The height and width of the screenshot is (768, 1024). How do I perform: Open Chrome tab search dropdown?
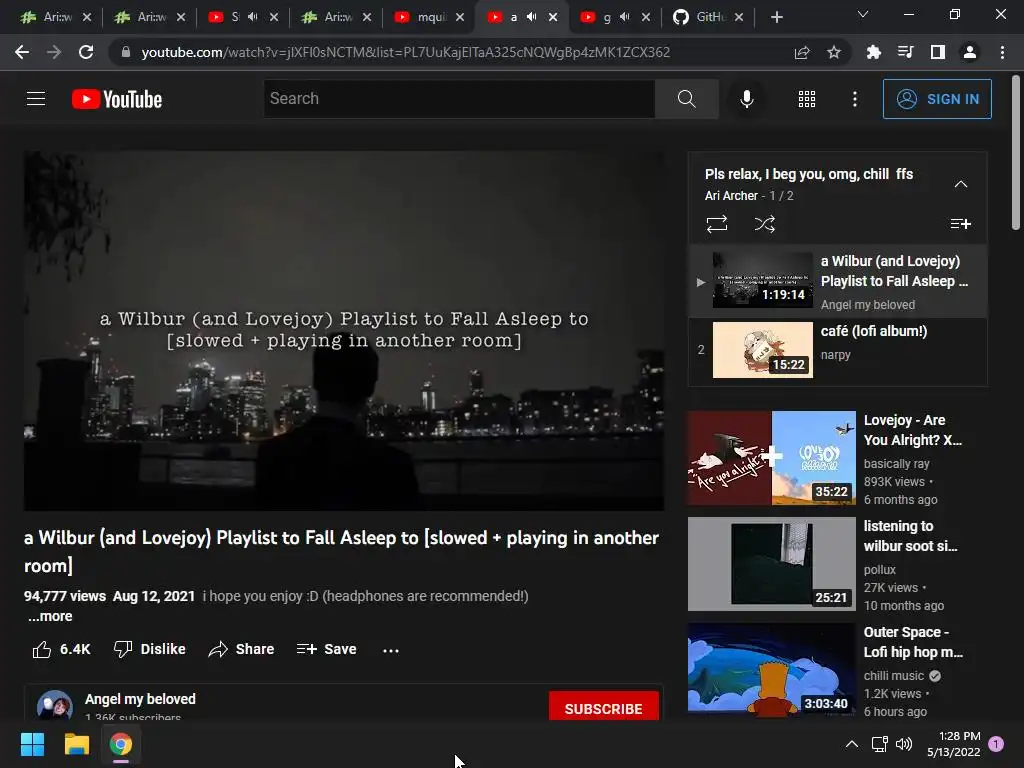863,14
